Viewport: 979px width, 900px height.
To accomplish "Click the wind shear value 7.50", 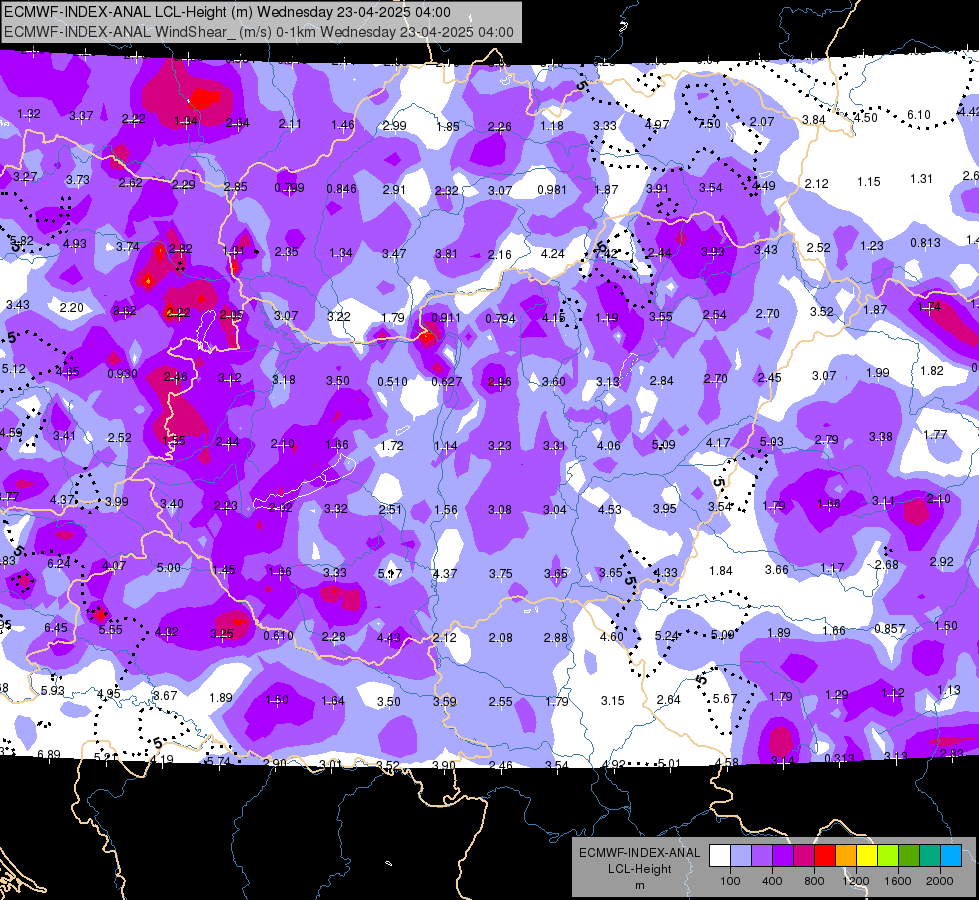I will [709, 124].
